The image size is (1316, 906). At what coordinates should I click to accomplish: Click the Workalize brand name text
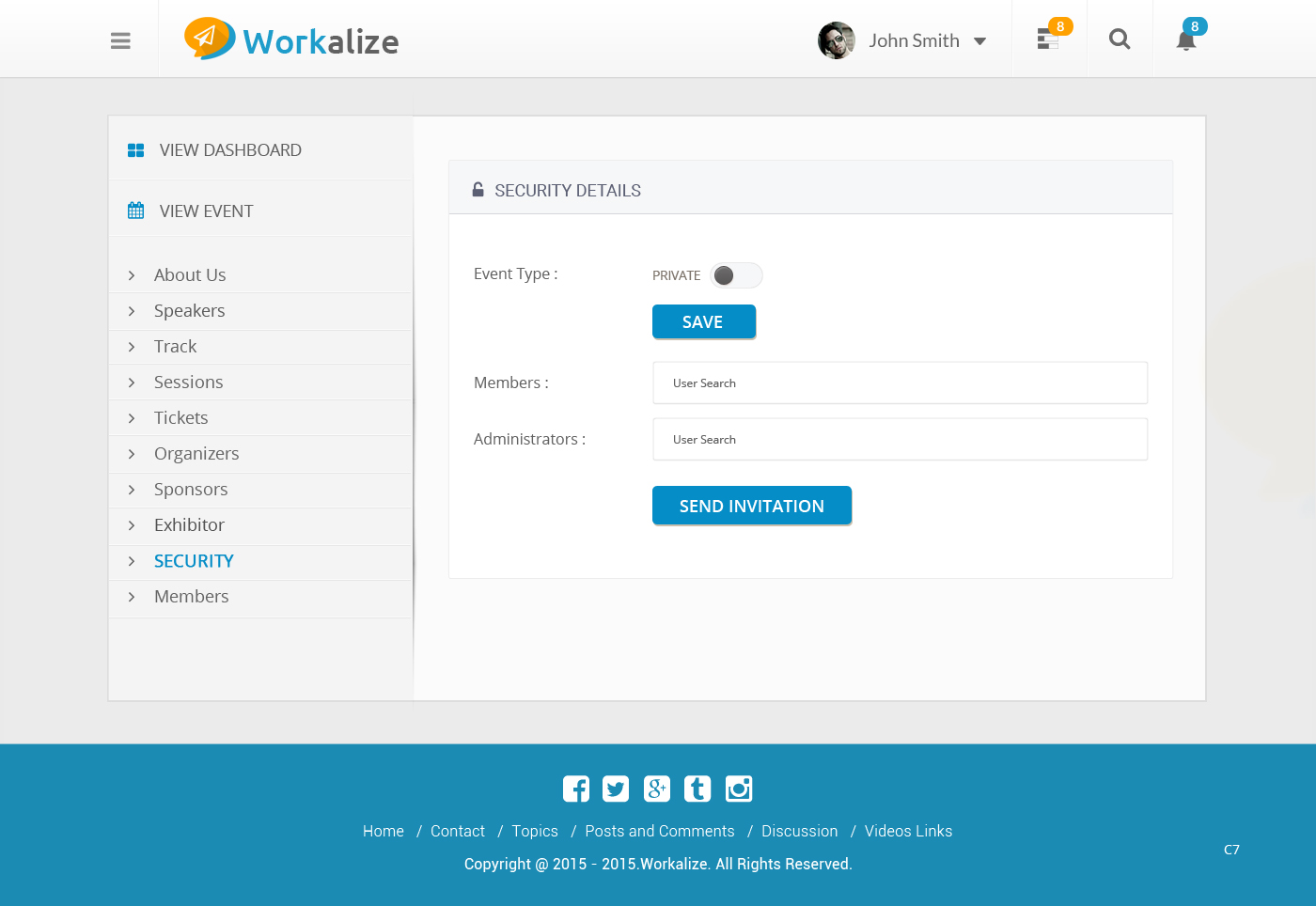321,42
